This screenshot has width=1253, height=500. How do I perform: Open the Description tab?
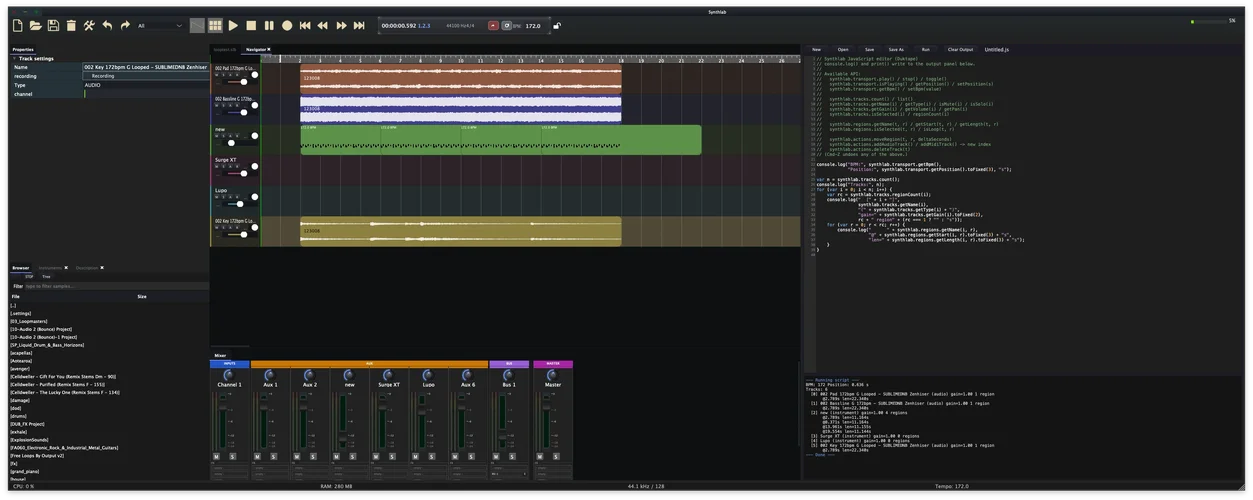tap(87, 268)
